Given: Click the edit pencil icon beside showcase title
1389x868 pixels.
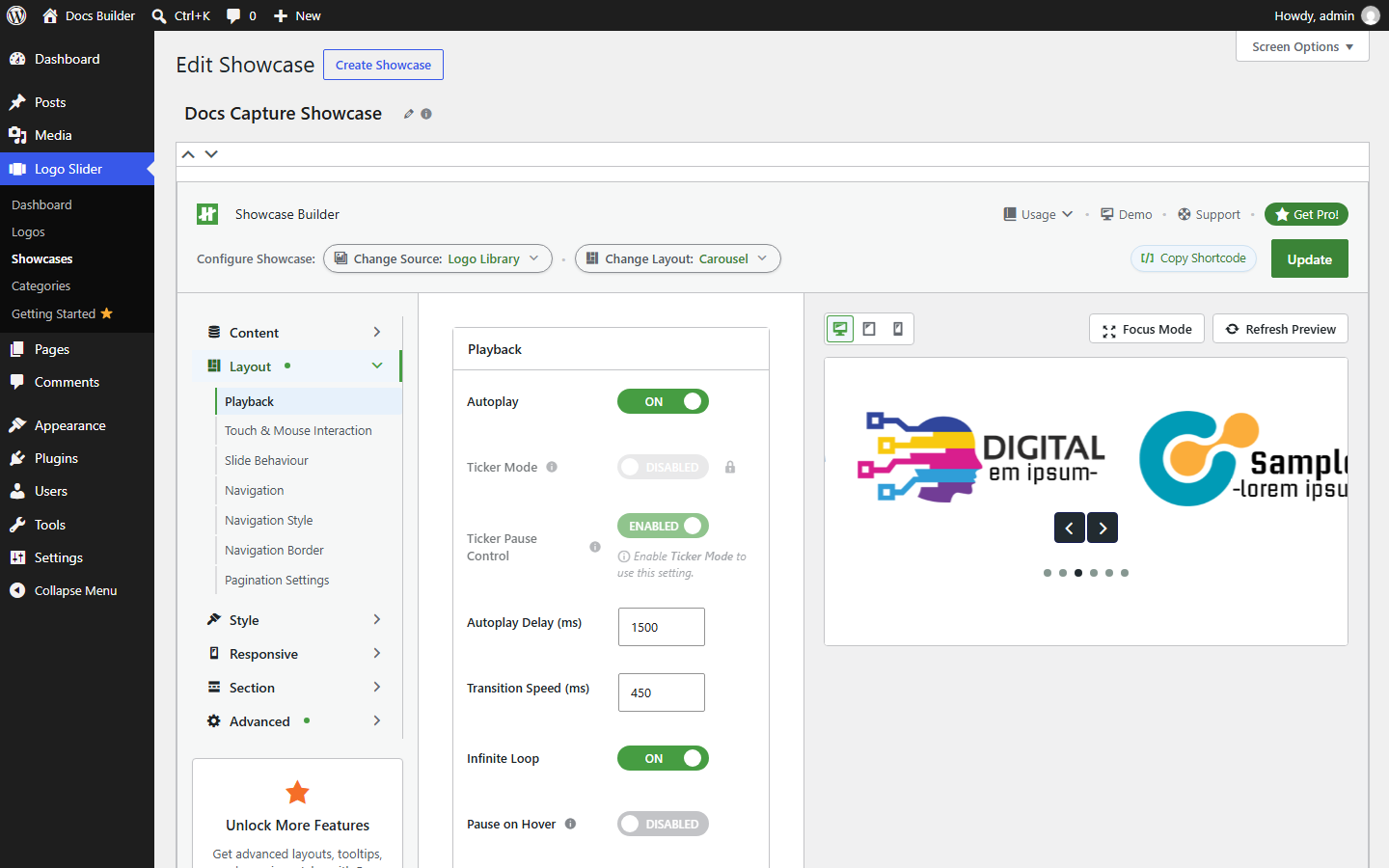Looking at the screenshot, I should (x=409, y=114).
